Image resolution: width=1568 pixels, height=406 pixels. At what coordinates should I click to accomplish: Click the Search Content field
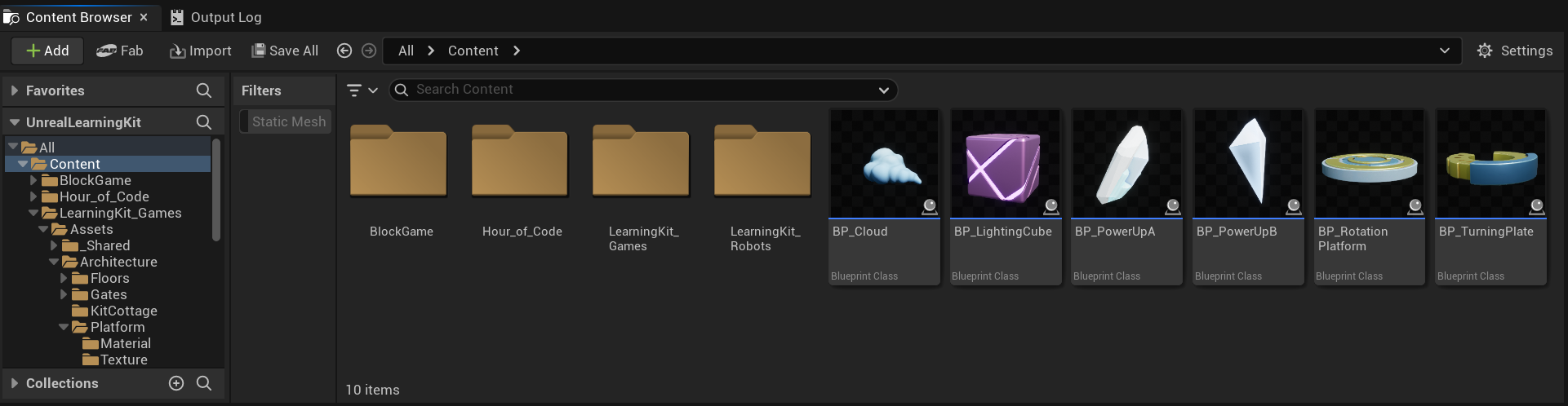[642, 90]
